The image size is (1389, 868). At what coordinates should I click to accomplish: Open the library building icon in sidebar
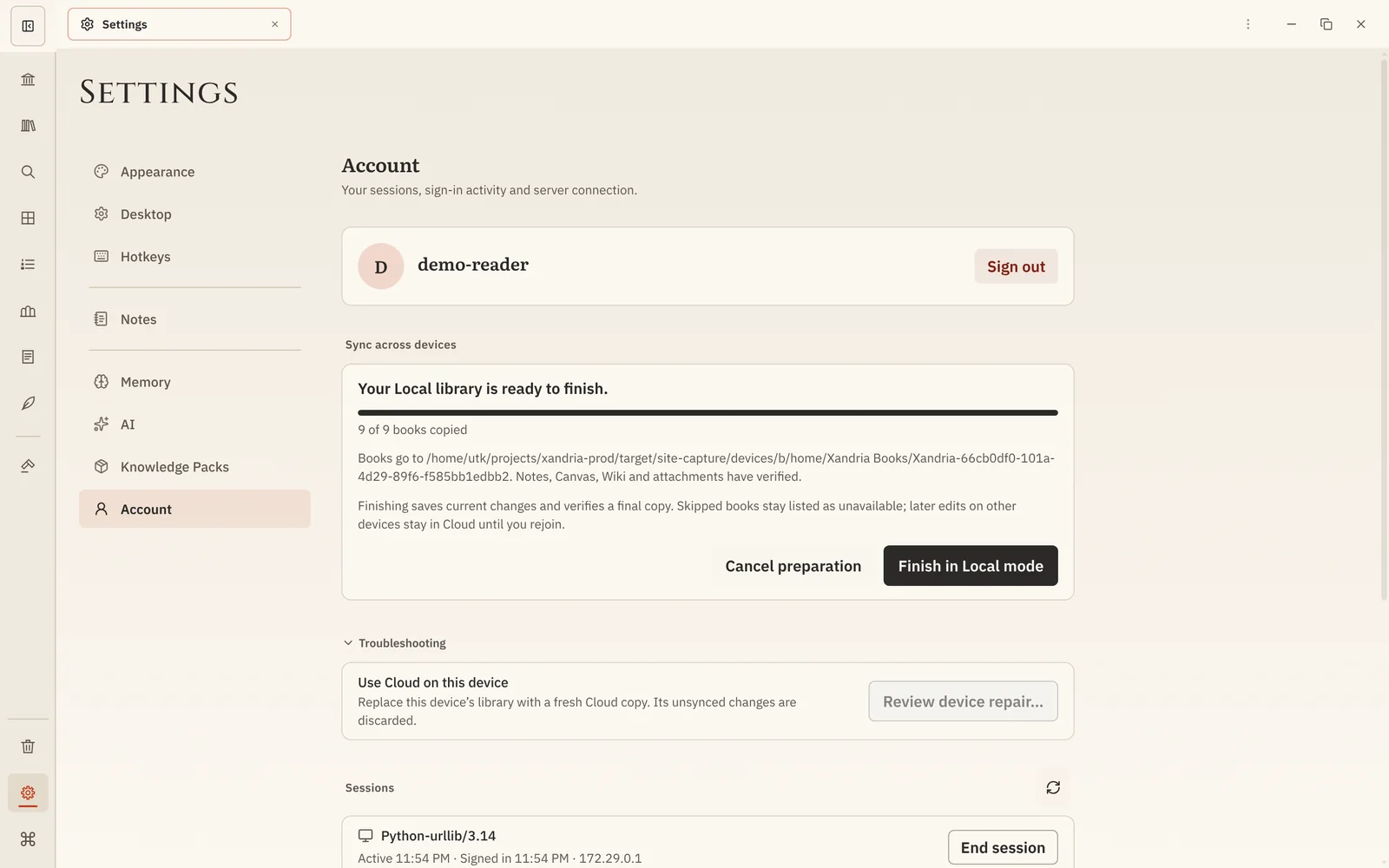[28, 80]
